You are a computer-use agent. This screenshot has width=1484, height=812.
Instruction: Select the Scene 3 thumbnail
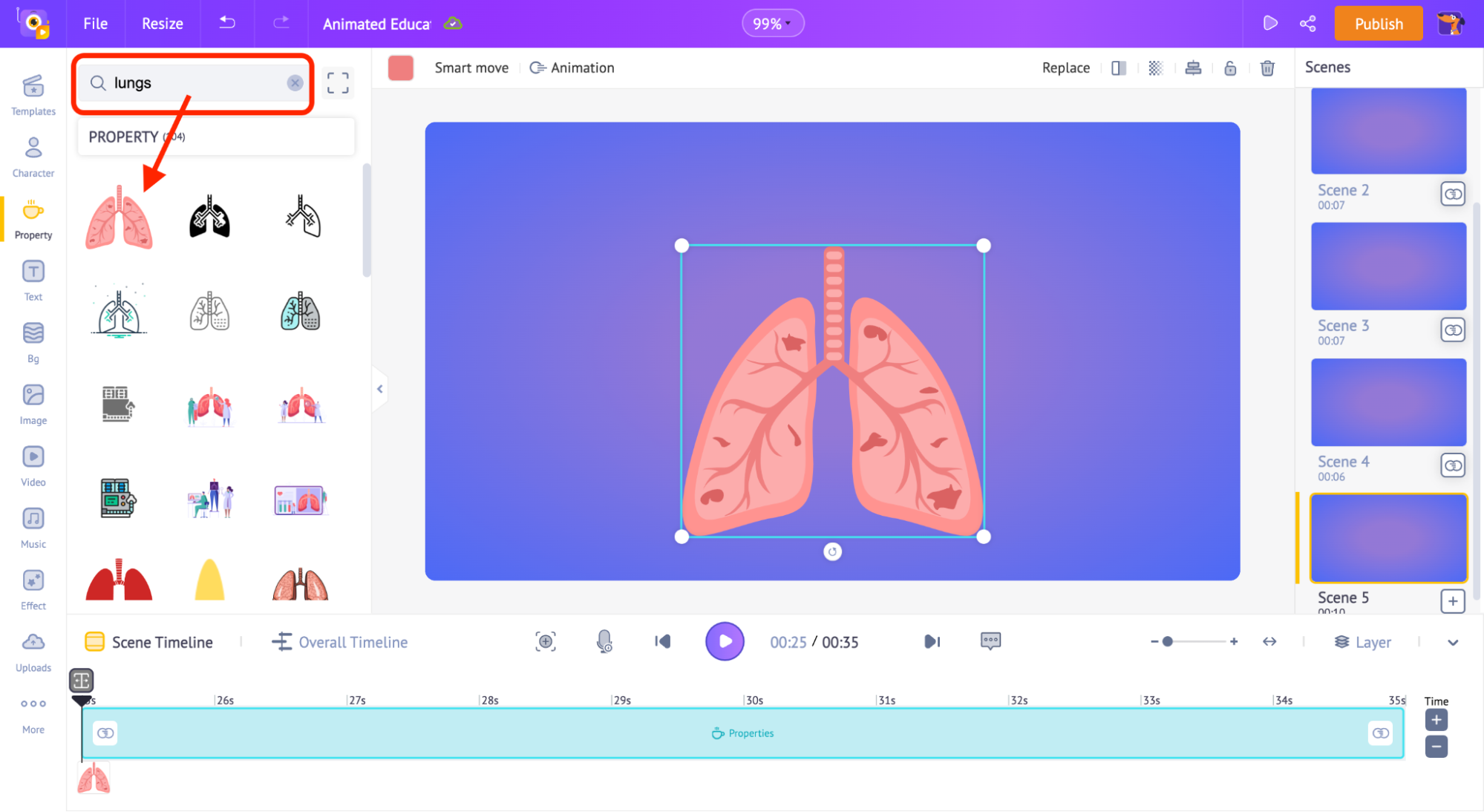[x=1388, y=266]
